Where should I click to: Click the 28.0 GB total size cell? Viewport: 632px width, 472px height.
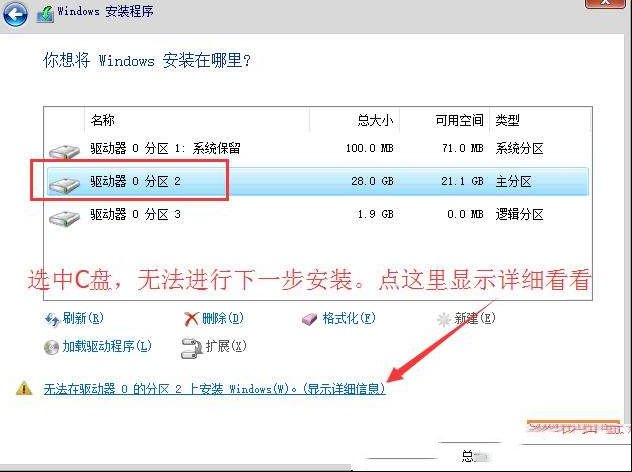pyautogui.click(x=372, y=181)
